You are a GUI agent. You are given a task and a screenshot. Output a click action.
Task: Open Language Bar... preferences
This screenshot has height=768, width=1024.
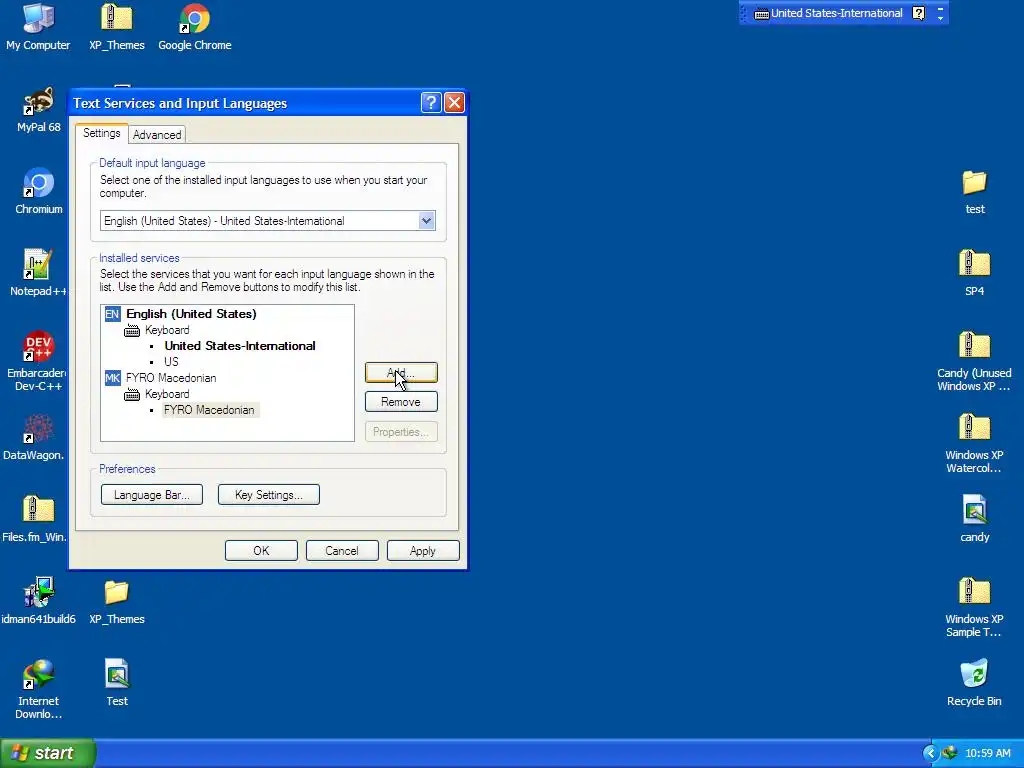[152, 494]
